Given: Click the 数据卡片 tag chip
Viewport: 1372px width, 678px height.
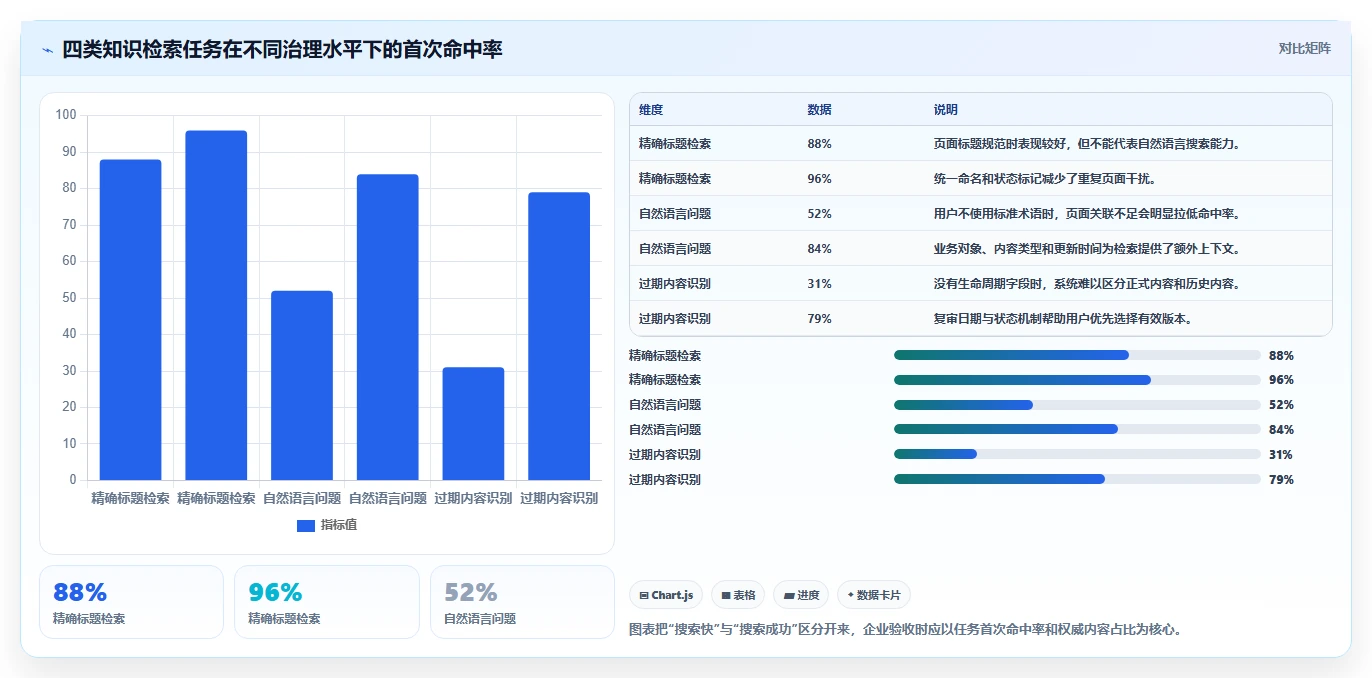Looking at the screenshot, I should tap(874, 595).
